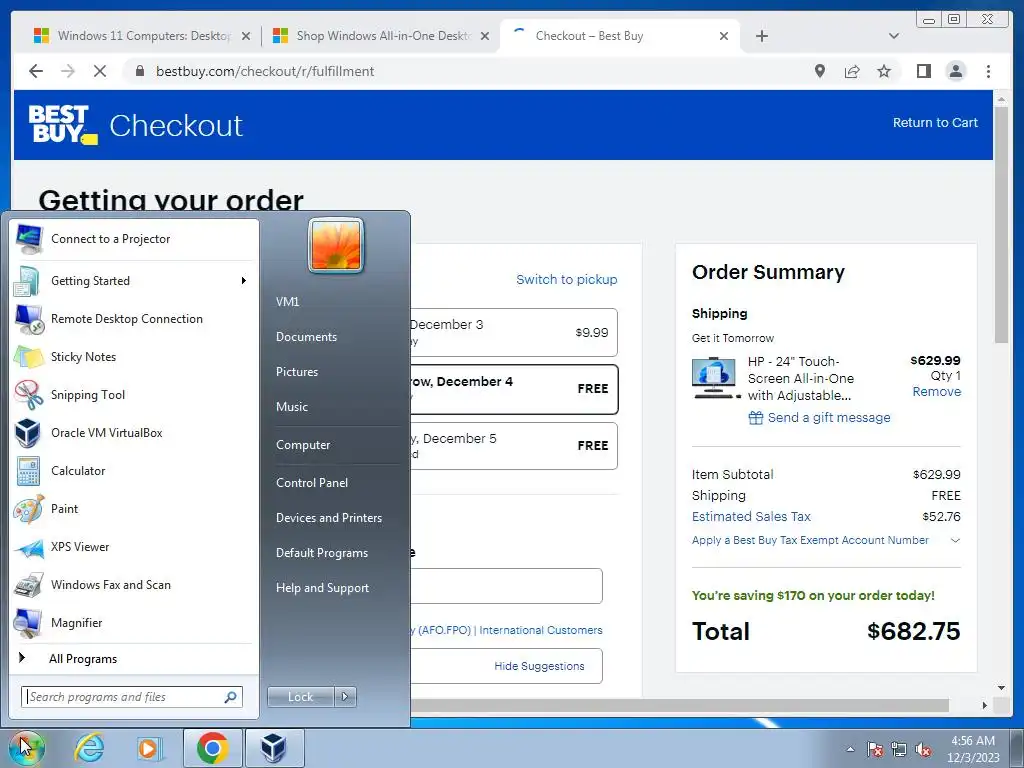
Task: Open VirtualBox taskbar icon
Action: (274, 748)
